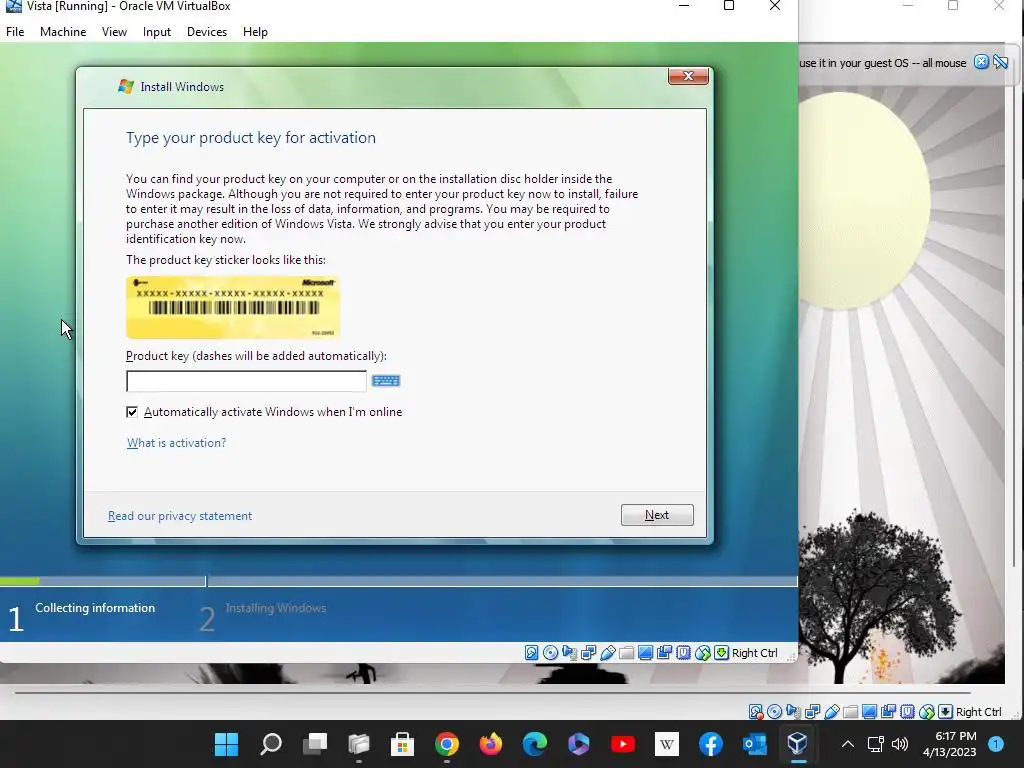Click the network tray icon

[875, 744]
